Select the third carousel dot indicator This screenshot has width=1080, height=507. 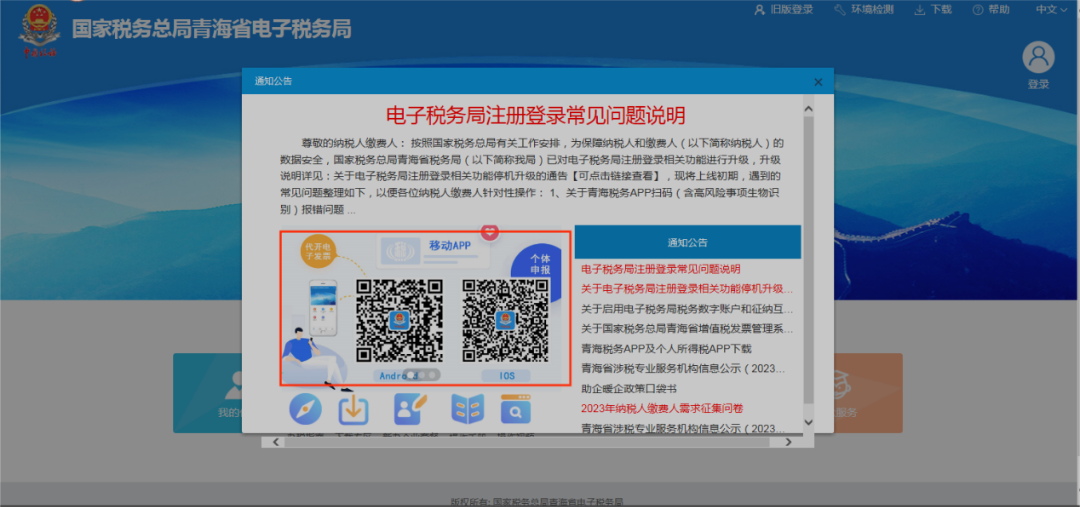tap(431, 375)
